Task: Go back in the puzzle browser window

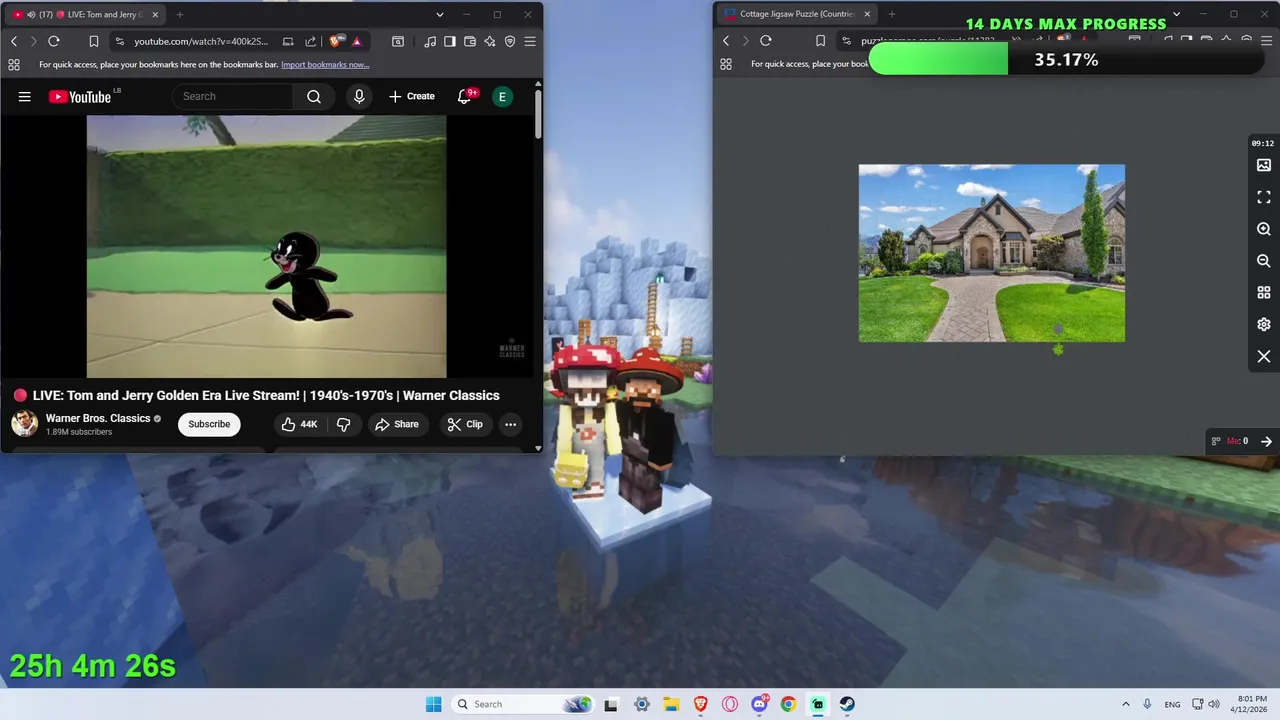Action: [x=727, y=40]
